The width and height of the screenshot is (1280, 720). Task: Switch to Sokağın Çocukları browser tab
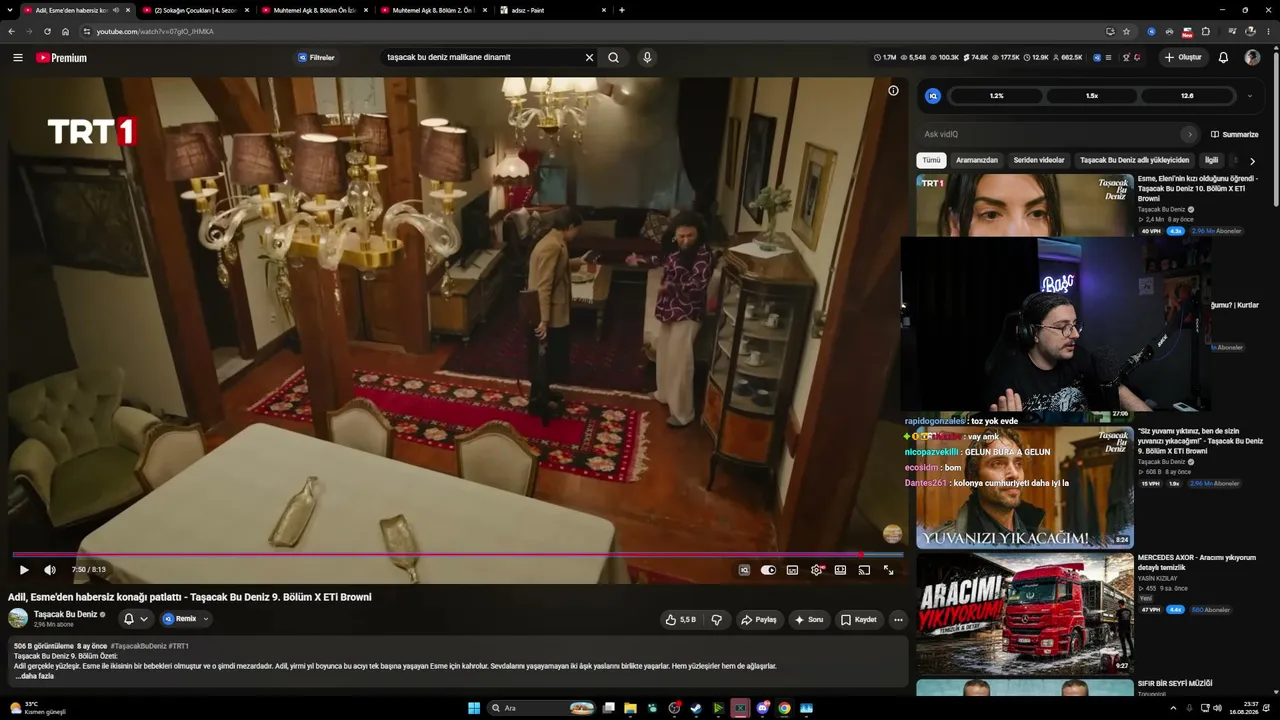pyautogui.click(x=195, y=10)
